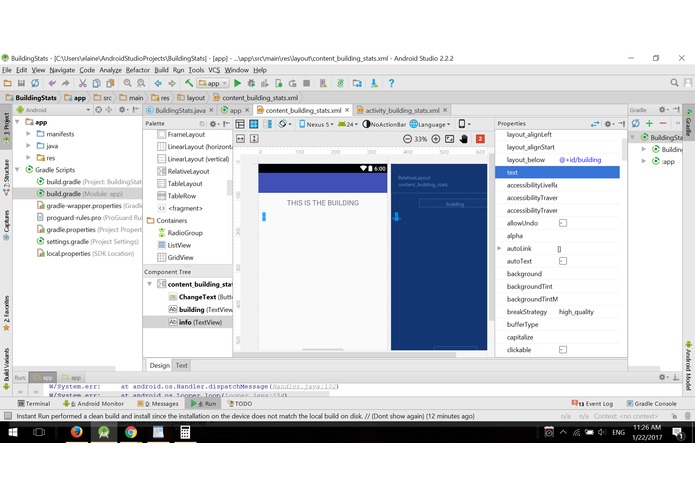Switch to BuildingStats.java tab
695x494 pixels.
(180, 110)
